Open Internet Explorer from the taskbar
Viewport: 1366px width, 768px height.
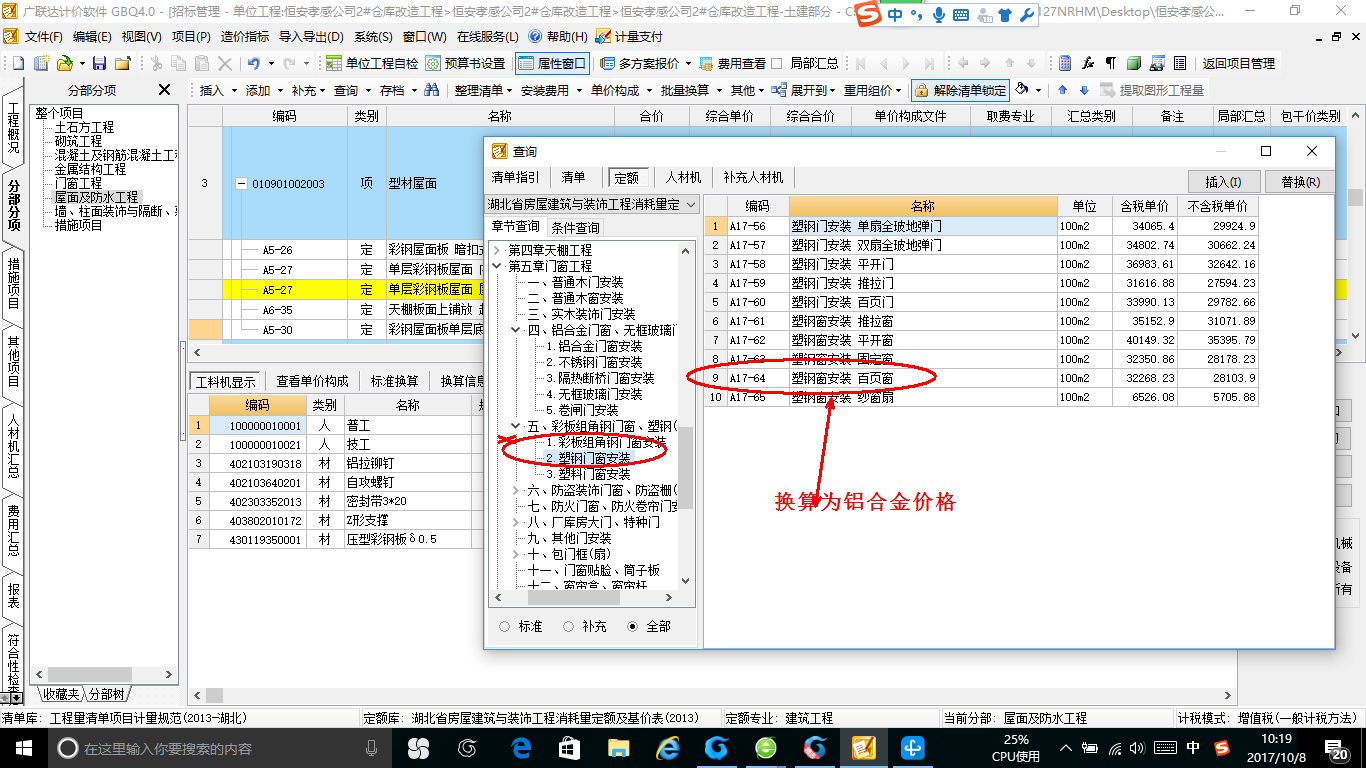(x=668, y=748)
